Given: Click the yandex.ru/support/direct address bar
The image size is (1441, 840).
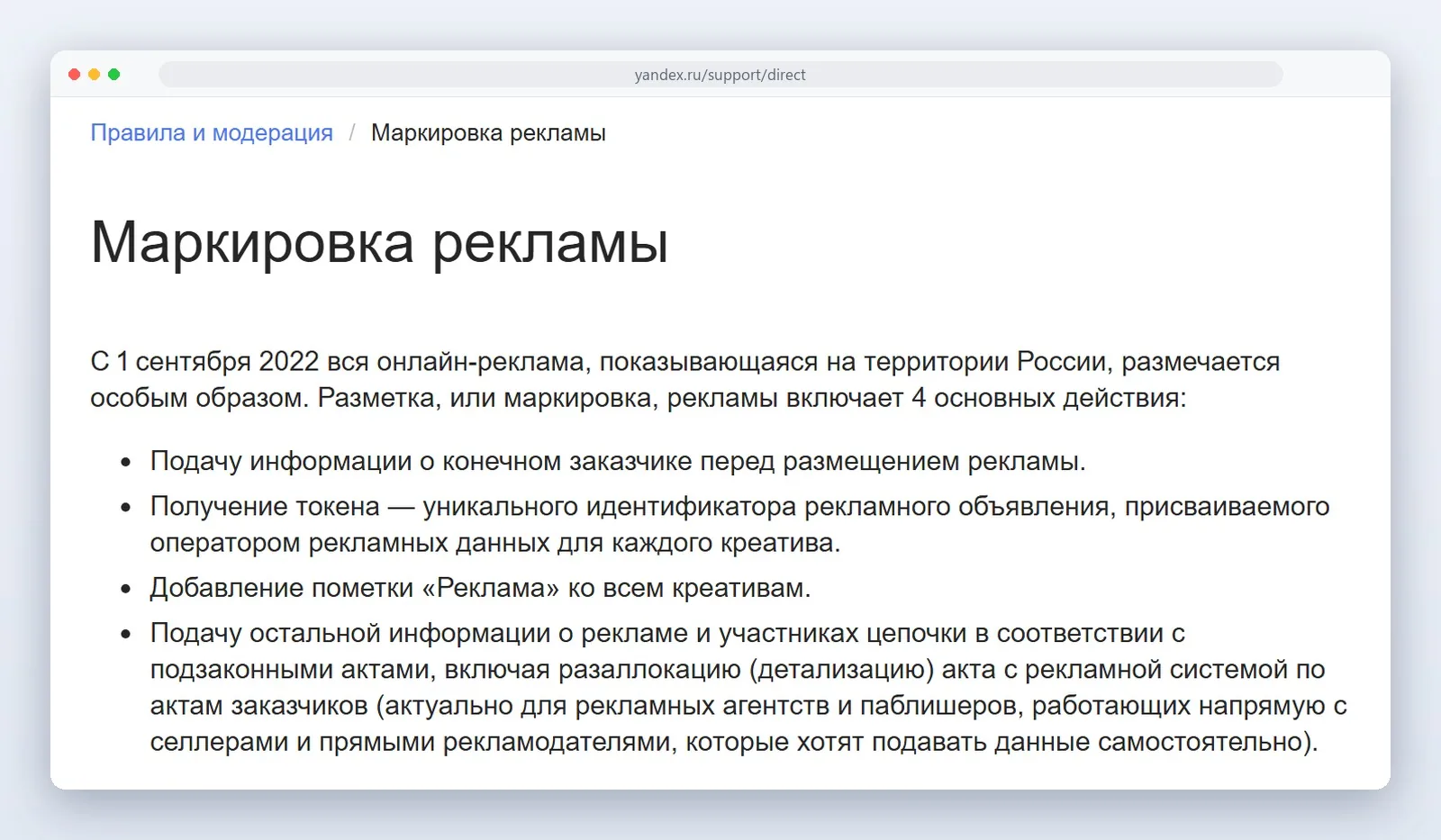Looking at the screenshot, I should (x=720, y=75).
